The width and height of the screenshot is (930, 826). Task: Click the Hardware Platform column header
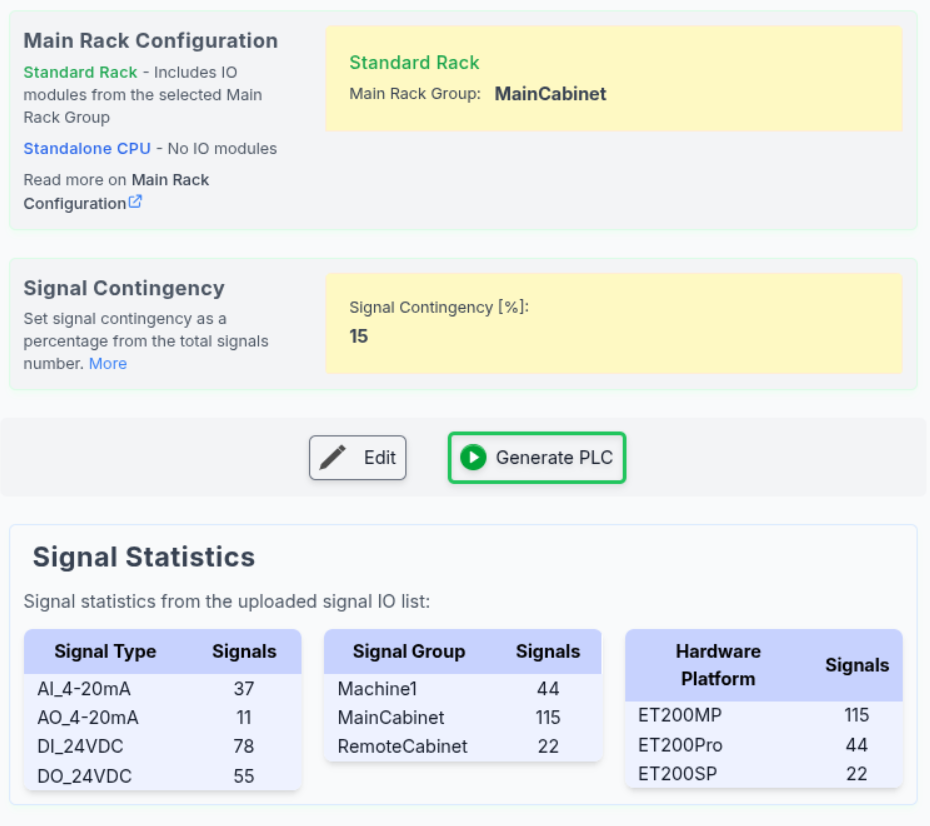click(718, 664)
